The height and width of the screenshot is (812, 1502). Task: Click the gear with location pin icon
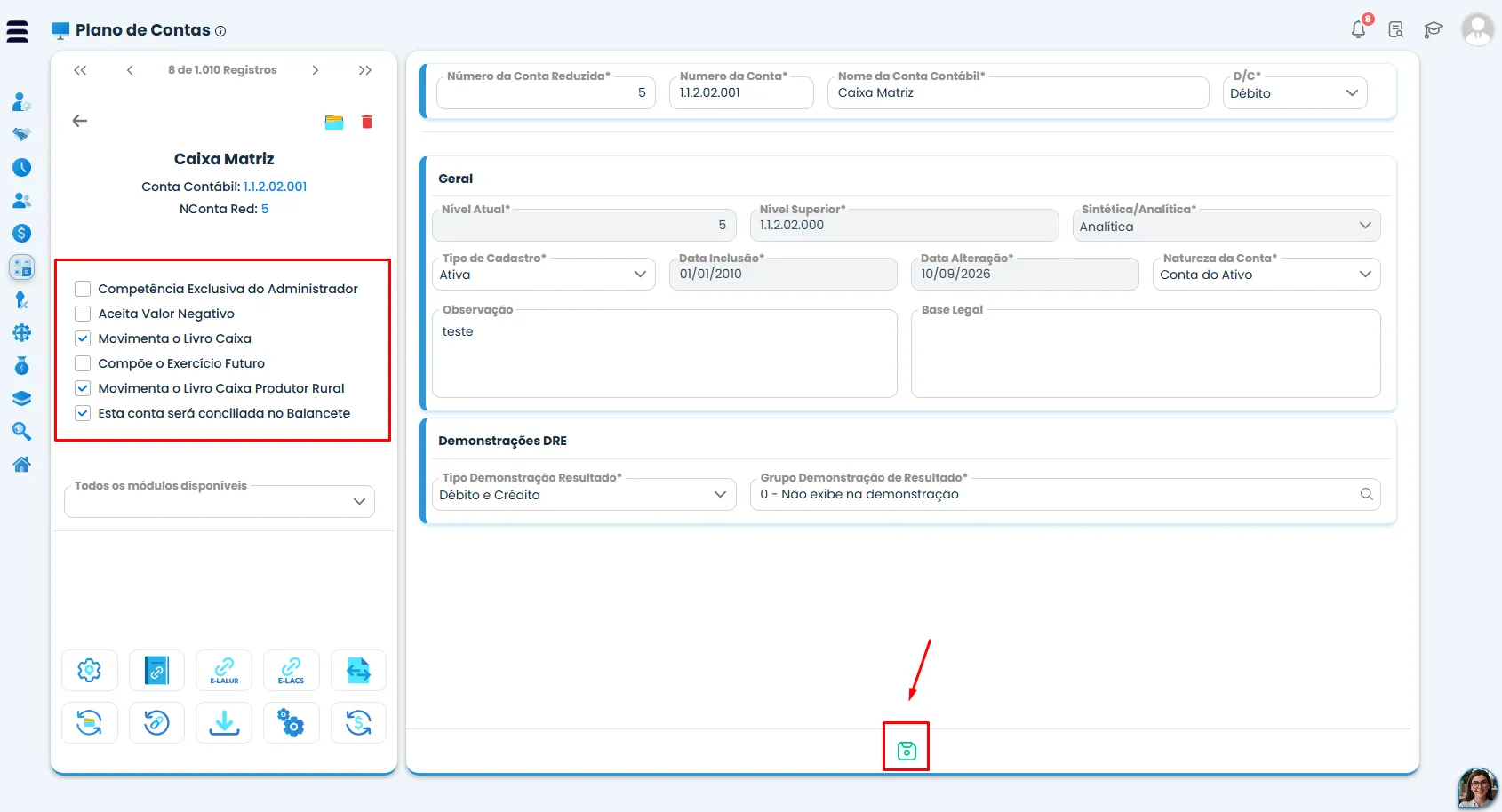89,671
